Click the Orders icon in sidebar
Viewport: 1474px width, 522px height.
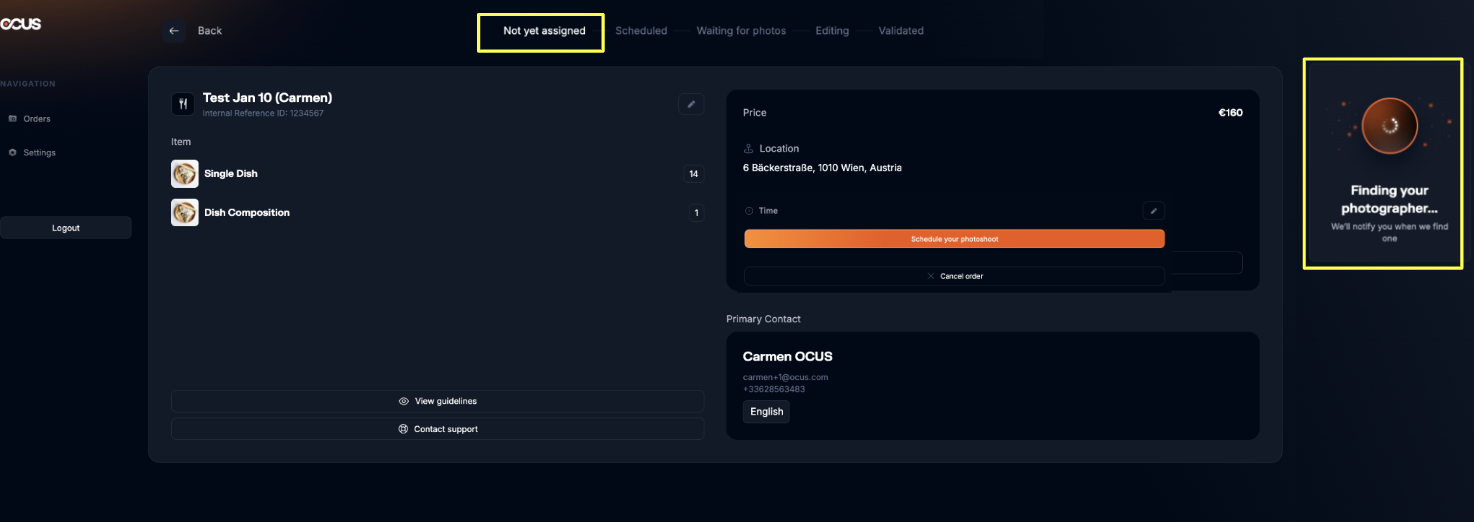click(13, 119)
